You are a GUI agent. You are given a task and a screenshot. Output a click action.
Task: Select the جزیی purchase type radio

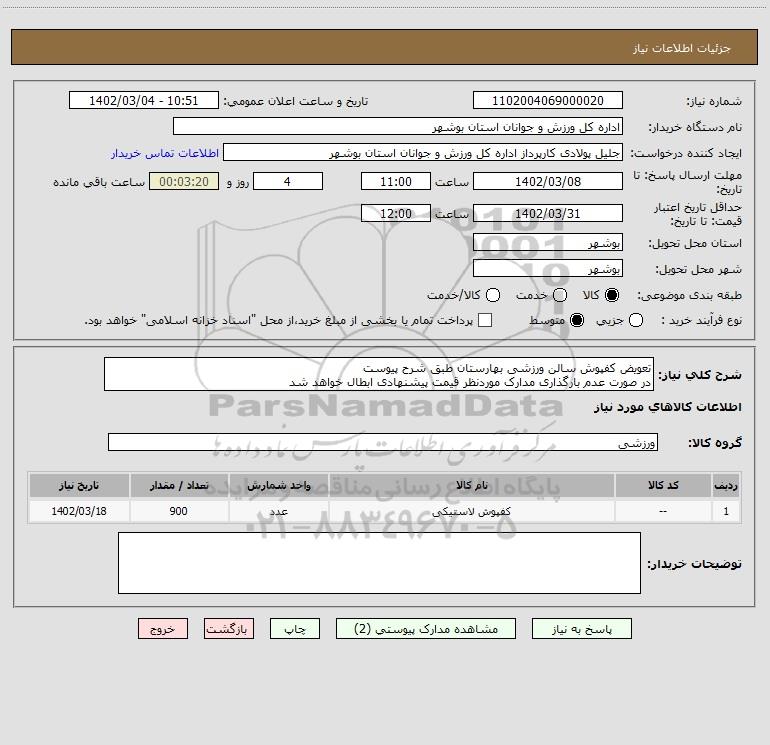[x=636, y=320]
